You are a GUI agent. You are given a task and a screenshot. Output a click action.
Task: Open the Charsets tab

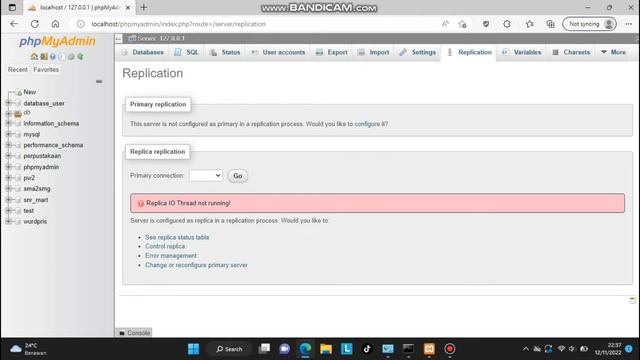point(571,52)
